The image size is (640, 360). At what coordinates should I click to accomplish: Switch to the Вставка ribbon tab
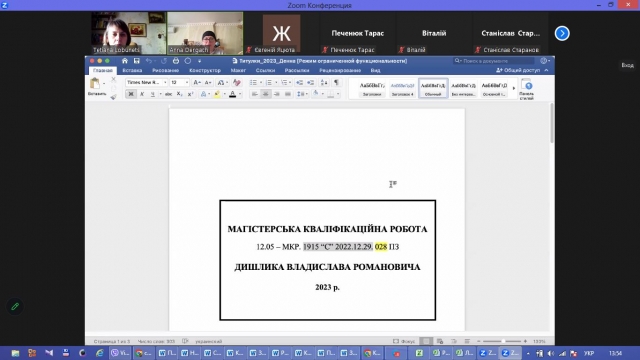tap(132, 71)
